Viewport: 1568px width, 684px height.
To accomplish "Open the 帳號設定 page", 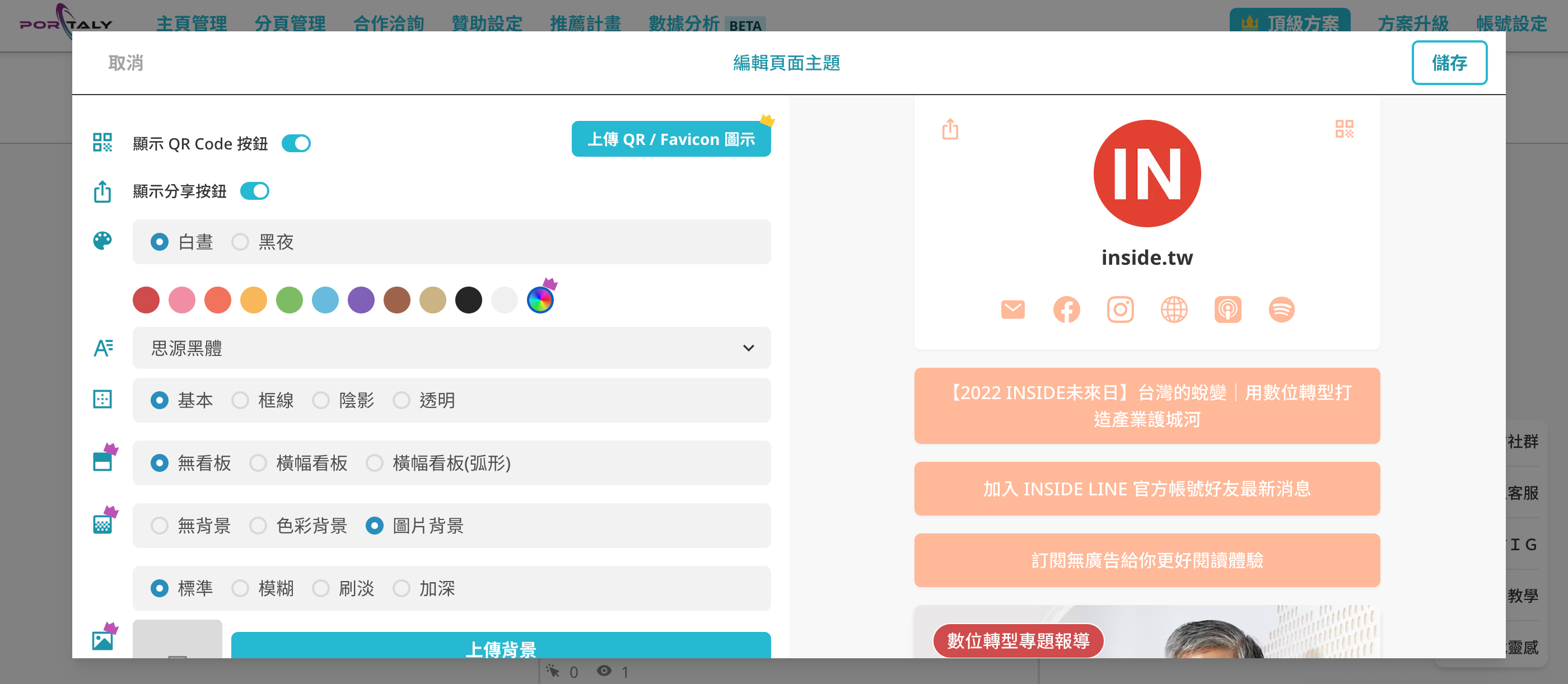I will point(1511,24).
